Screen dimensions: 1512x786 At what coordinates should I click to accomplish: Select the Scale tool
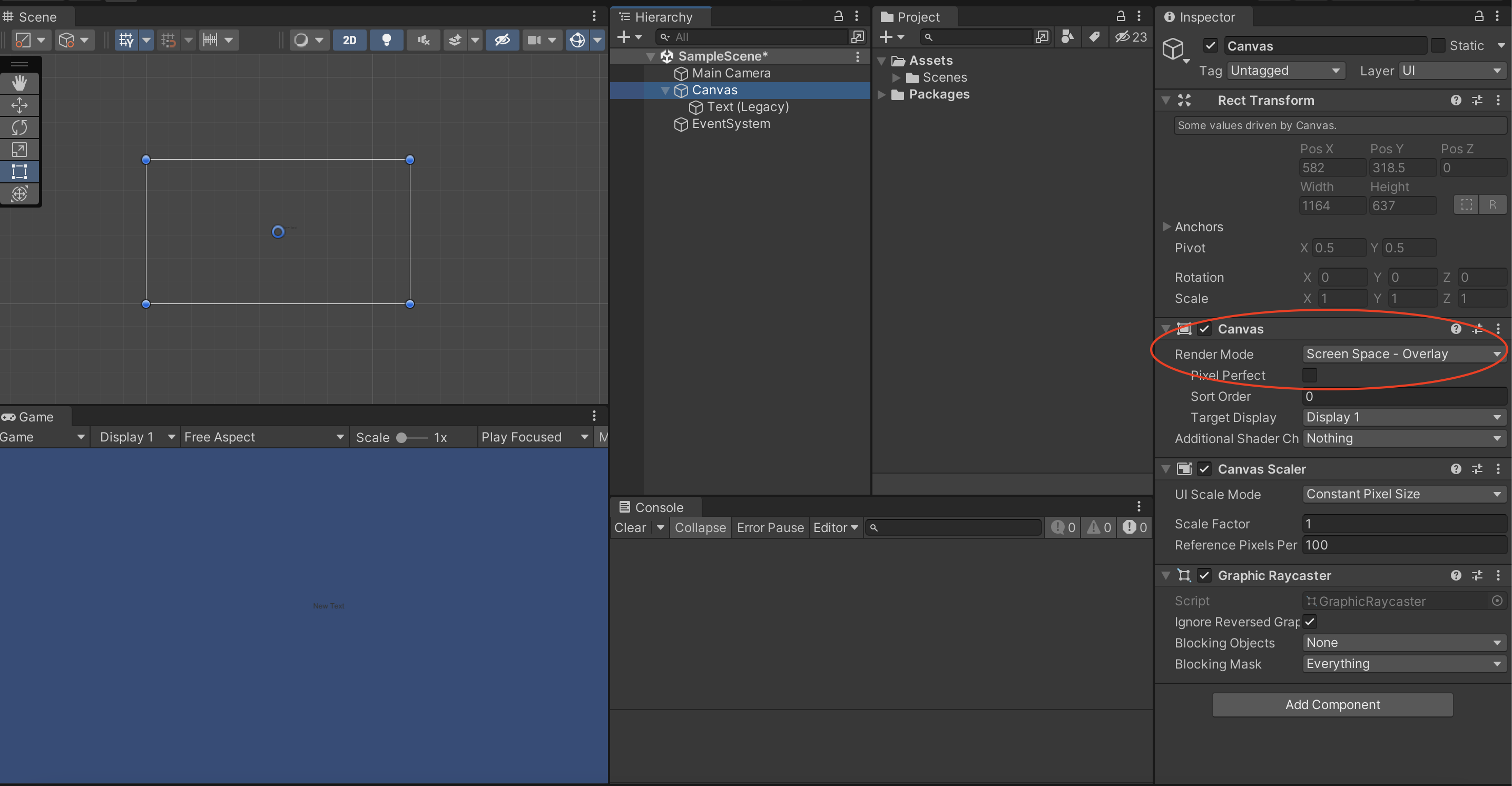point(19,150)
